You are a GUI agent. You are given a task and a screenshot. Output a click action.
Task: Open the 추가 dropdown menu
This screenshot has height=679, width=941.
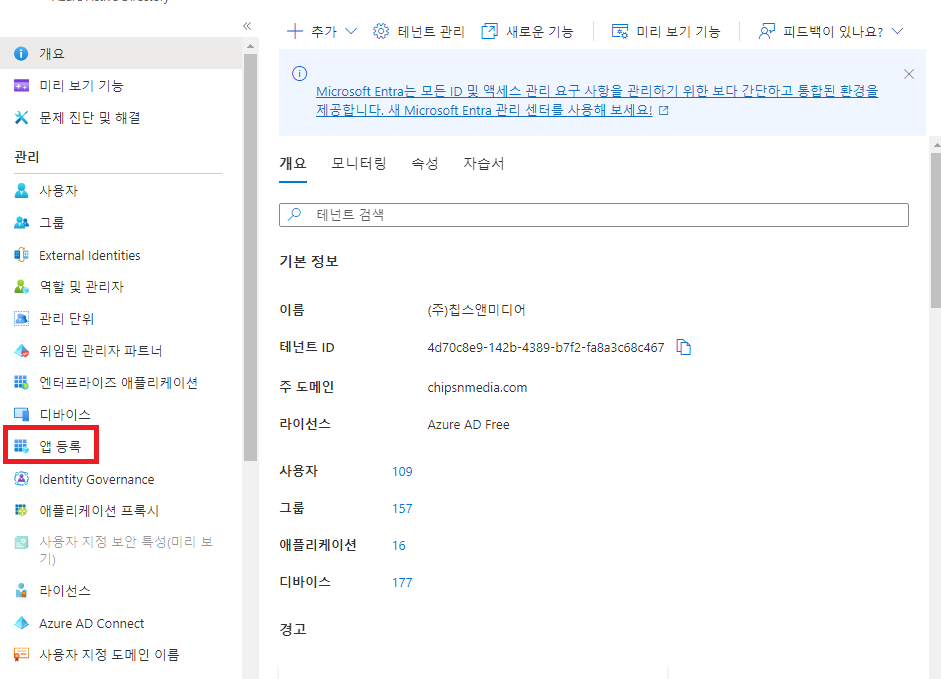coord(322,31)
